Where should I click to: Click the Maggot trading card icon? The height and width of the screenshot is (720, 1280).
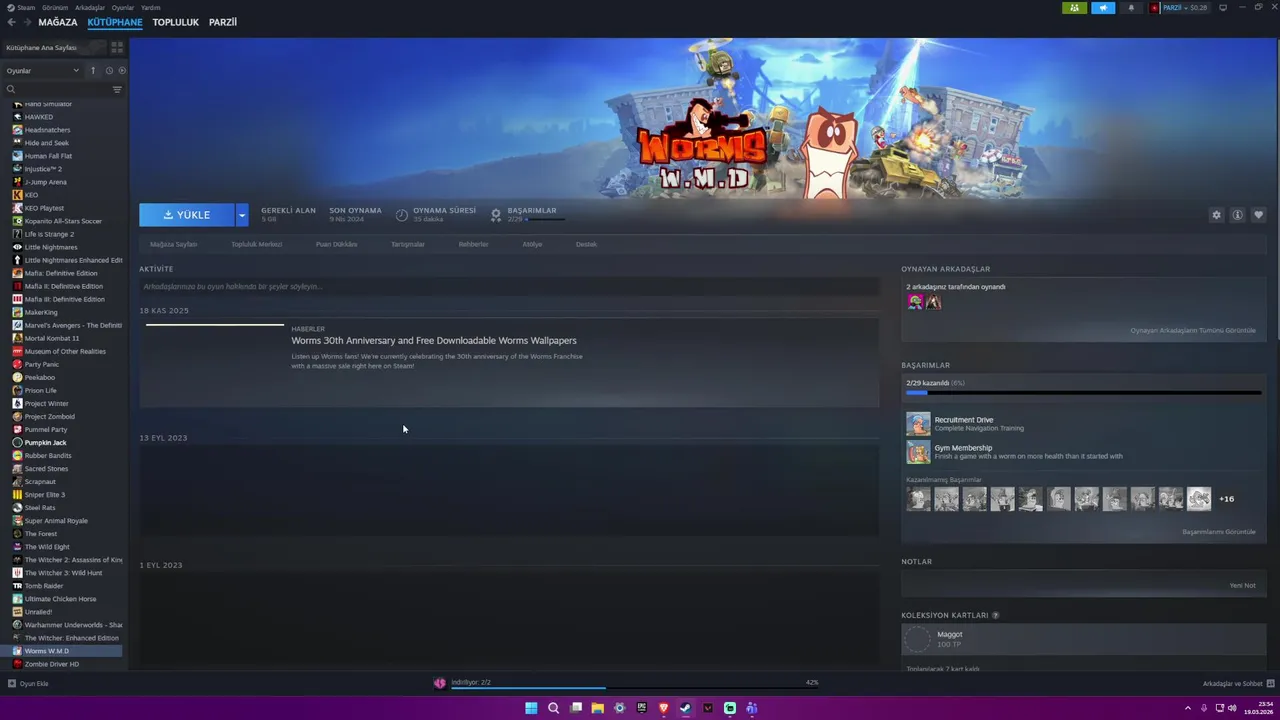917,640
